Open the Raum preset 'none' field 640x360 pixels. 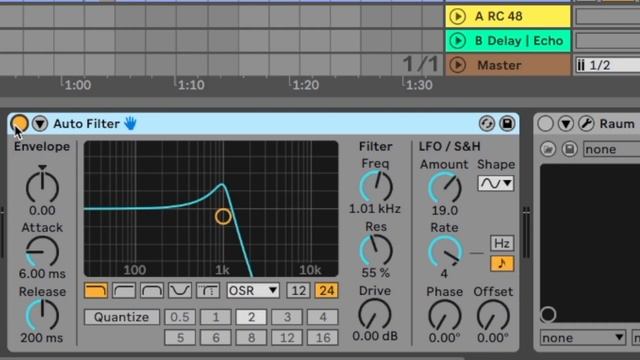[x=611, y=149]
